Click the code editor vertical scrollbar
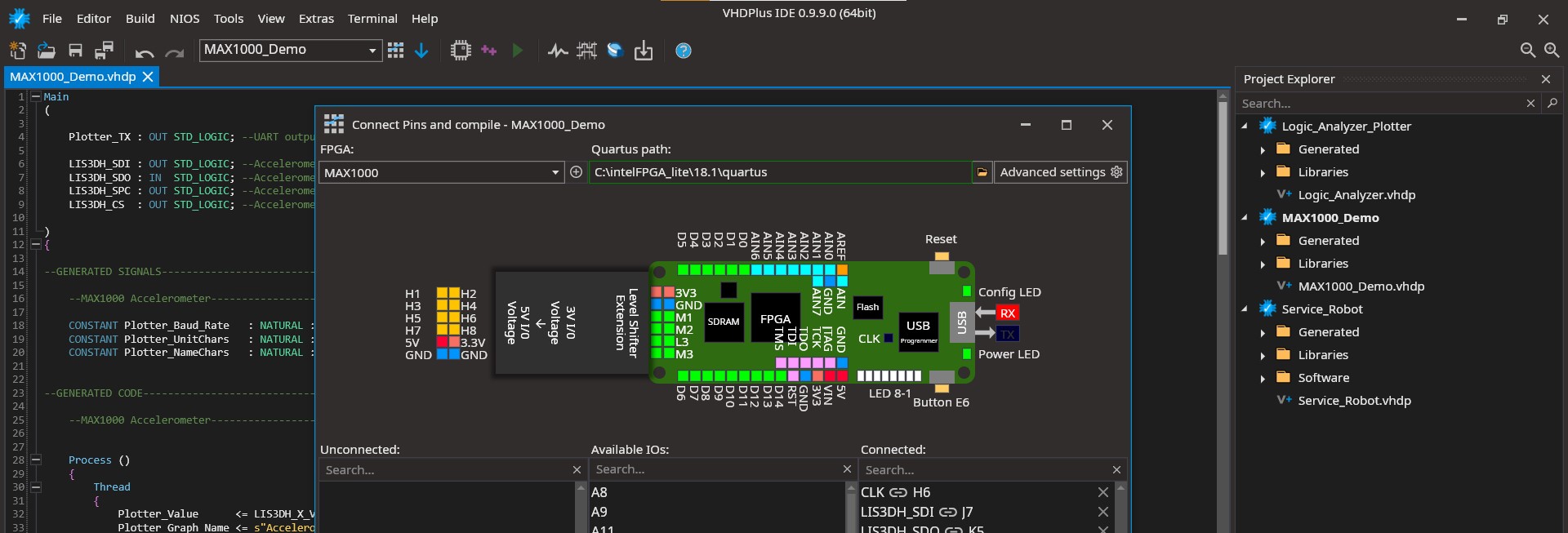This screenshot has height=533, width=1568. [1223, 180]
